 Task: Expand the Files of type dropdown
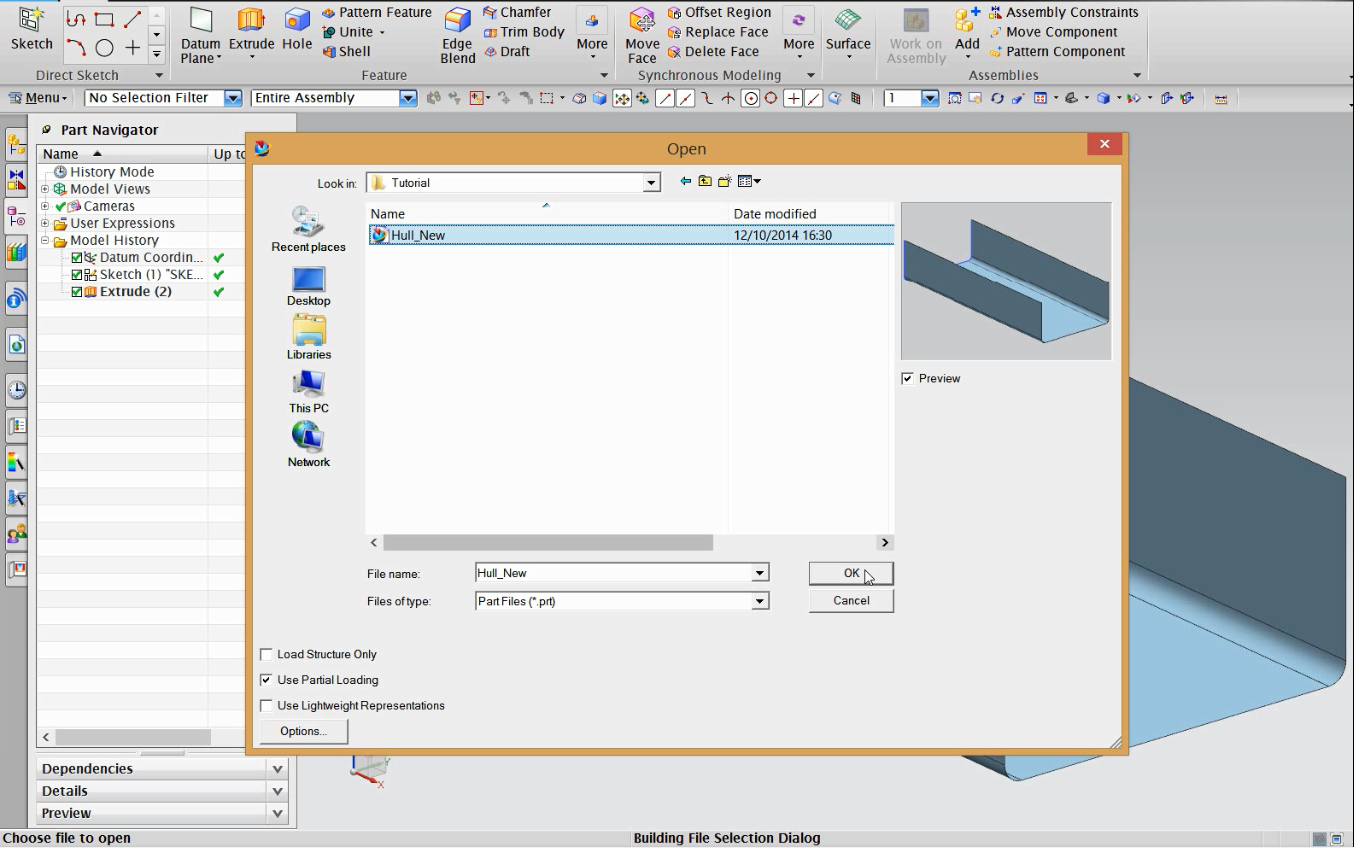(760, 601)
